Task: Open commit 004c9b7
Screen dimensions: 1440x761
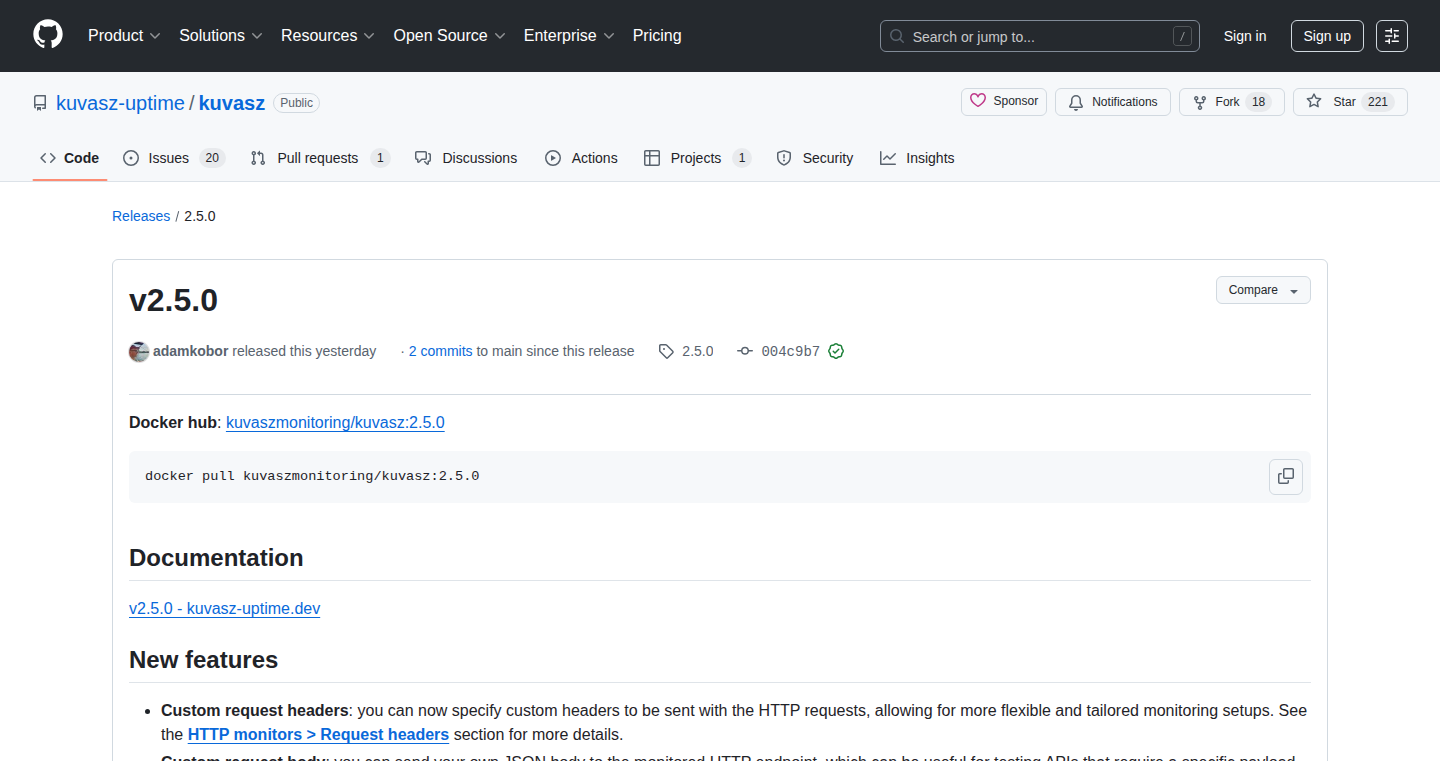Action: 779,351
